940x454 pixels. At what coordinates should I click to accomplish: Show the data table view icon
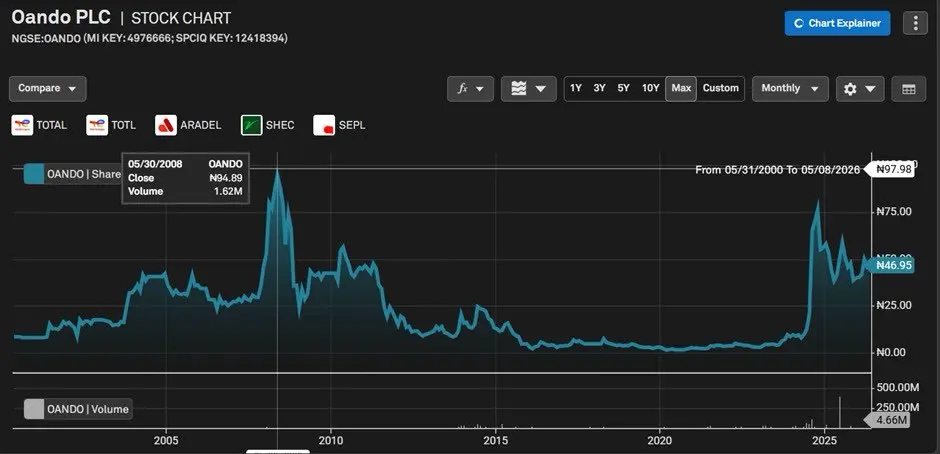tap(909, 89)
